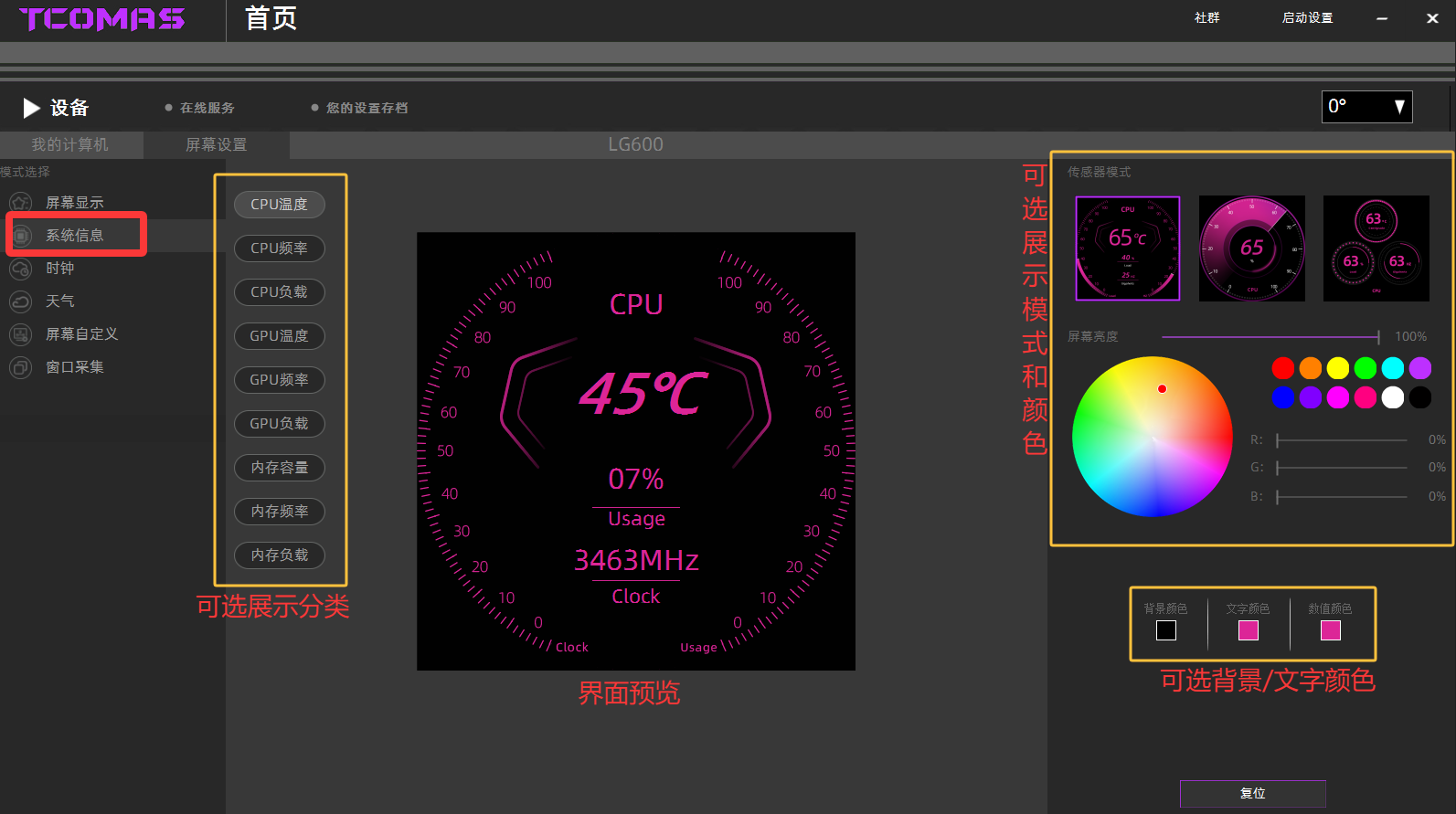Open the 0° rotation dropdown
1456x814 pixels.
(1366, 107)
